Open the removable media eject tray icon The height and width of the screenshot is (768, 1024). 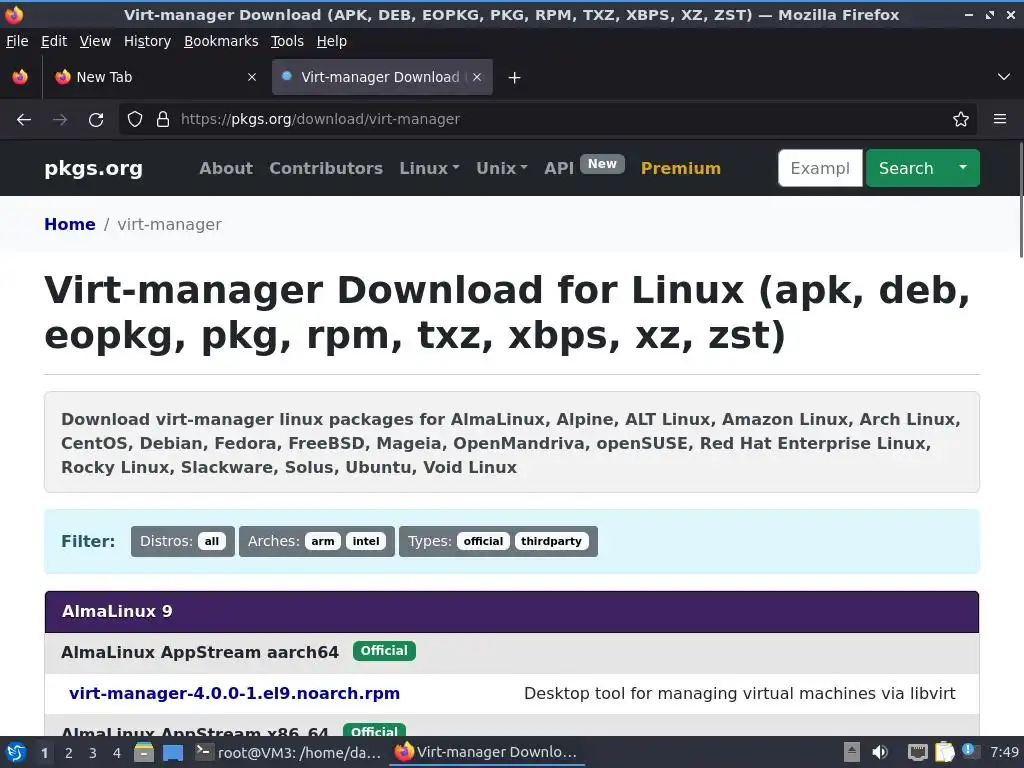(852, 752)
